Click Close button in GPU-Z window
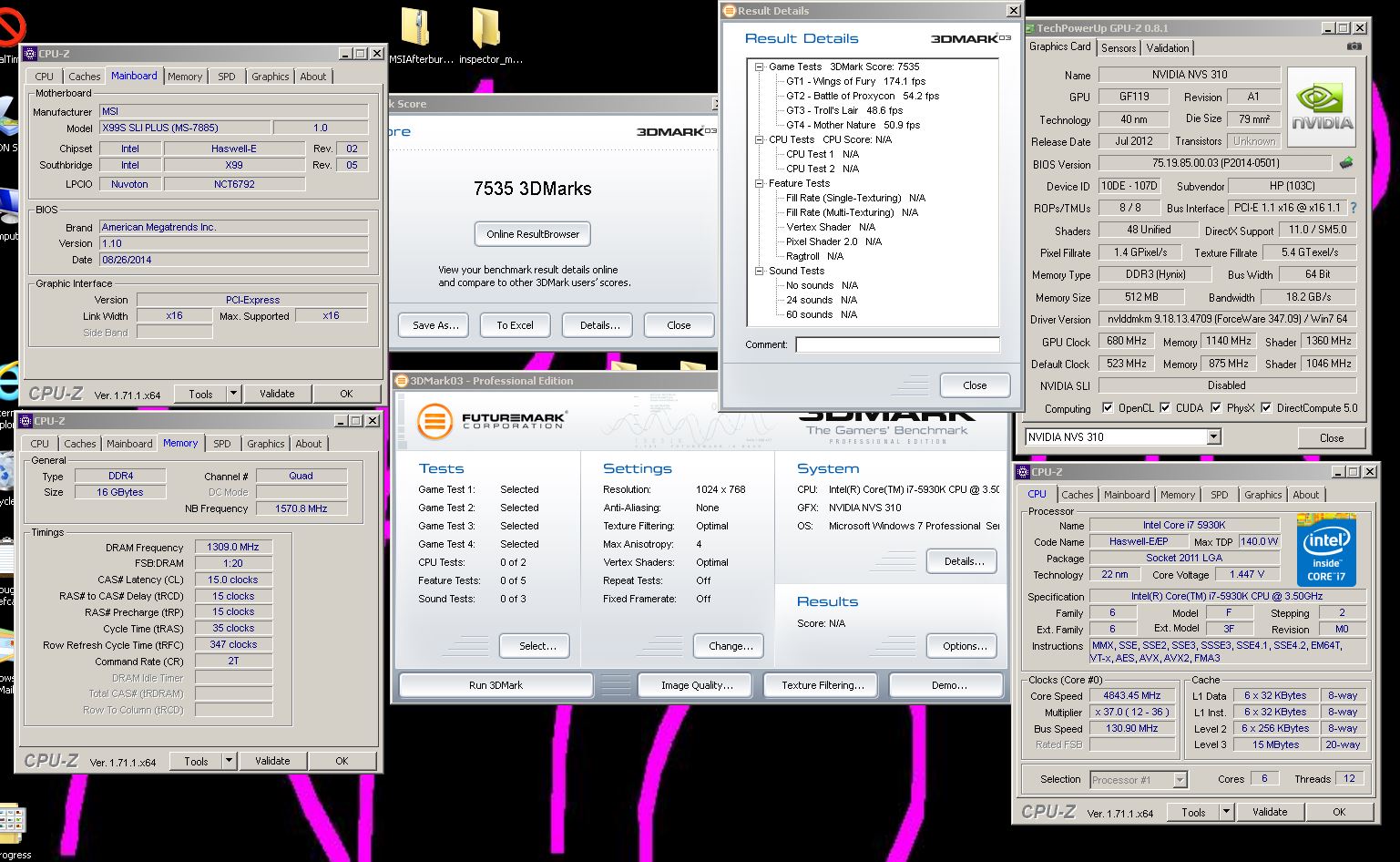The image size is (1400, 862). tap(1331, 437)
